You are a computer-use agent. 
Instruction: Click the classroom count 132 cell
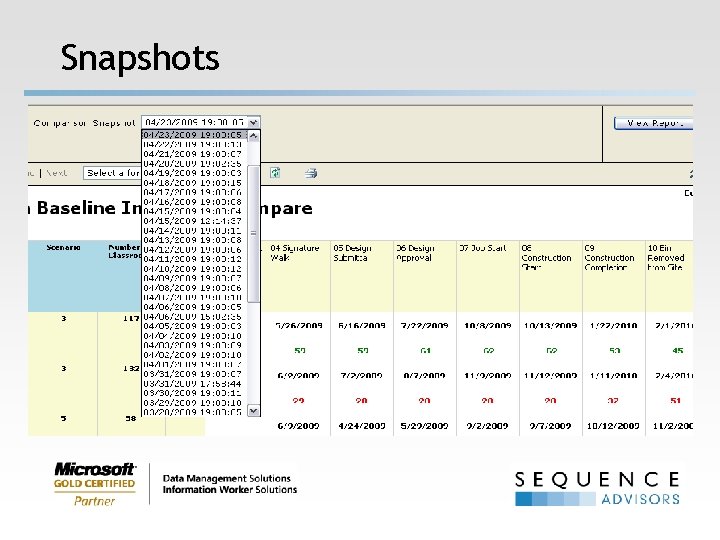[131, 368]
